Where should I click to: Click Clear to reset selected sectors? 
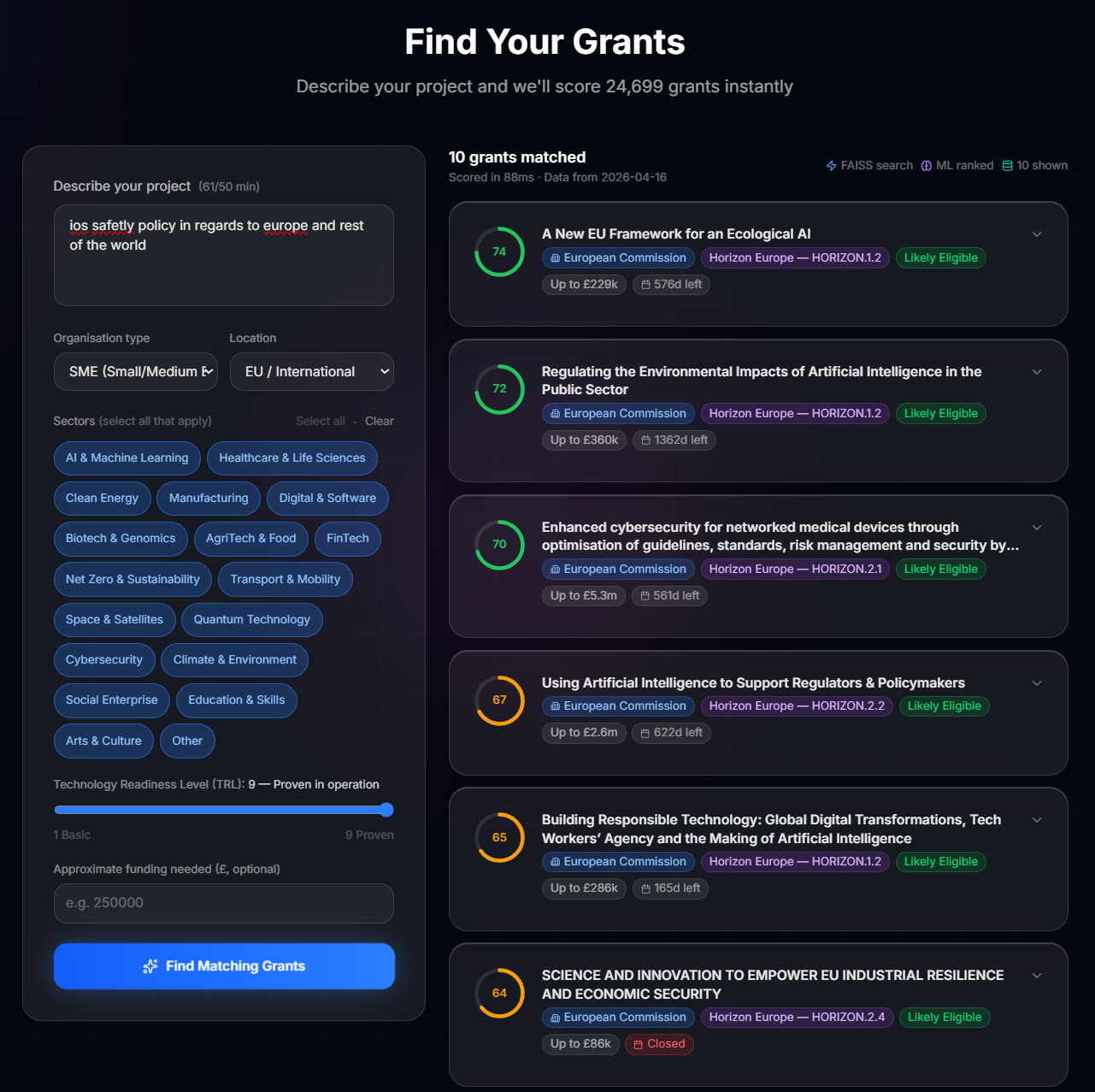click(379, 421)
